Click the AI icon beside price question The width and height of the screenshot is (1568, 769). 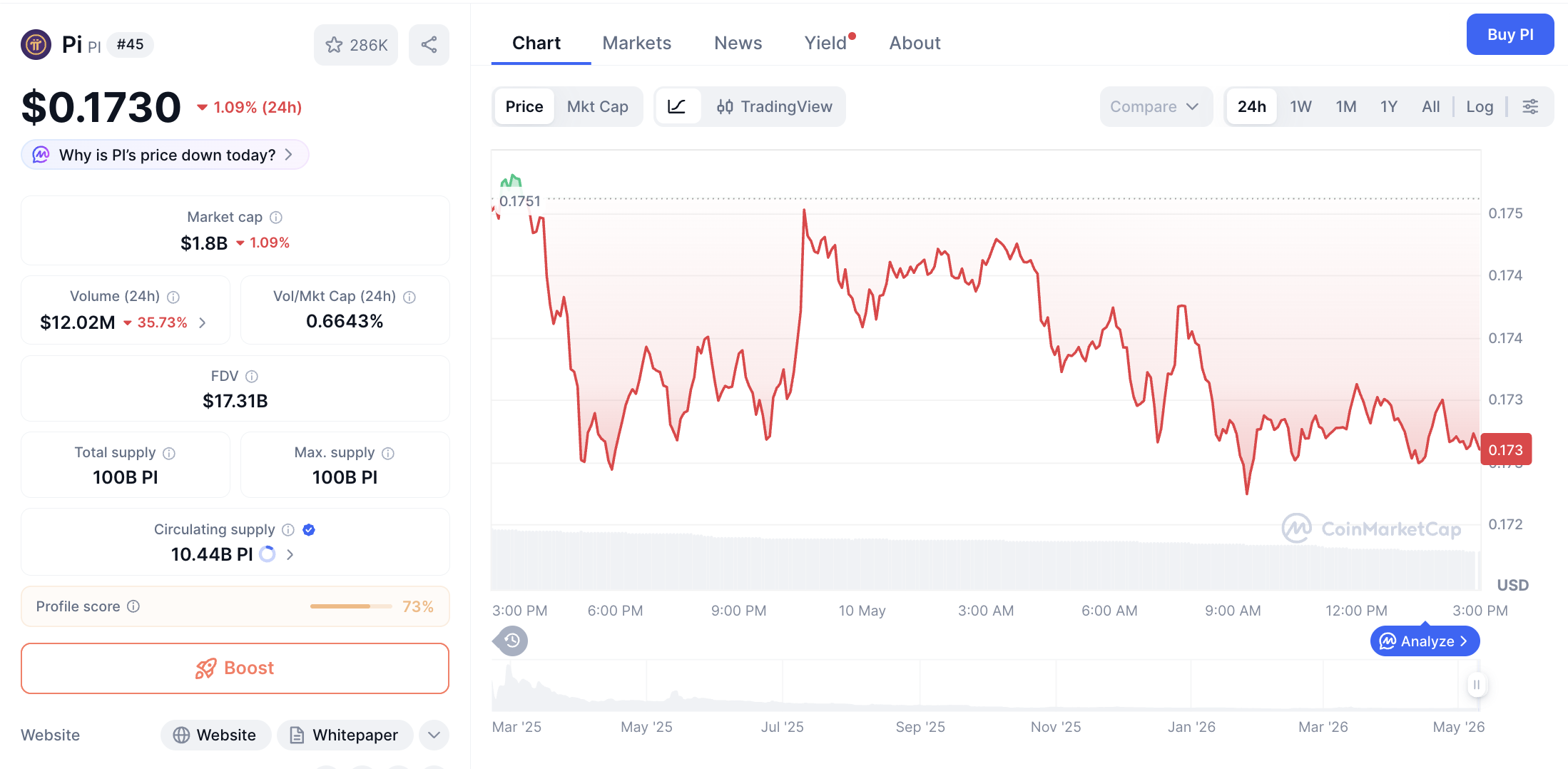tap(41, 155)
